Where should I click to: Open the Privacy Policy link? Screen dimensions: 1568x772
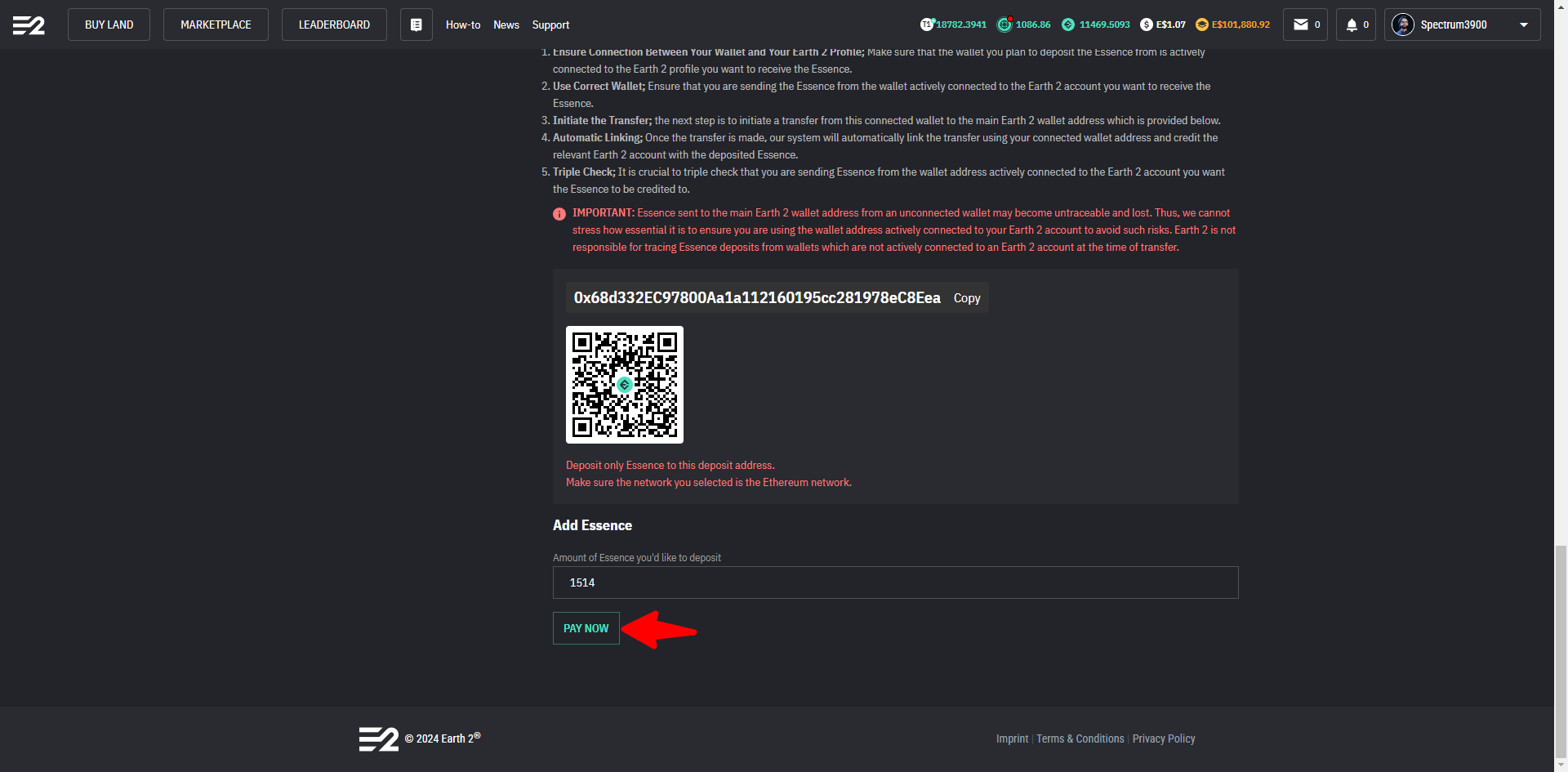pos(1164,739)
